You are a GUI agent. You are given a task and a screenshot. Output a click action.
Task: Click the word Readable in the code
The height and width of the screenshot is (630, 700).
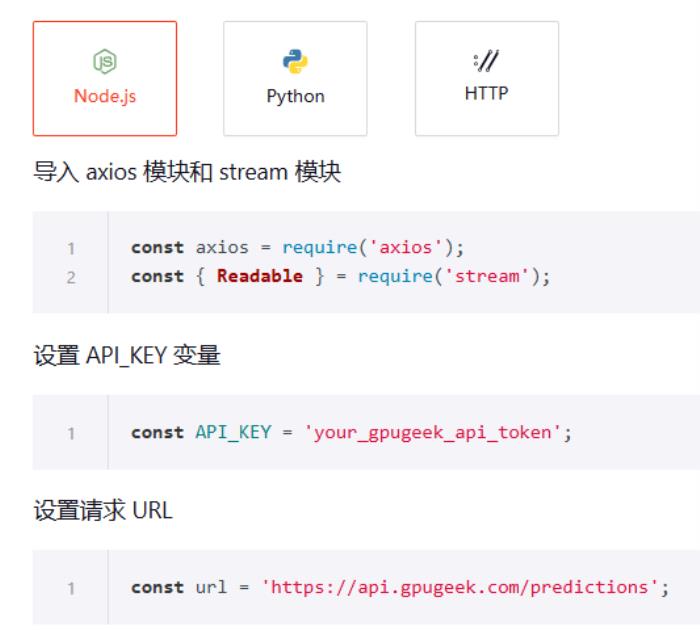[x=259, y=276]
